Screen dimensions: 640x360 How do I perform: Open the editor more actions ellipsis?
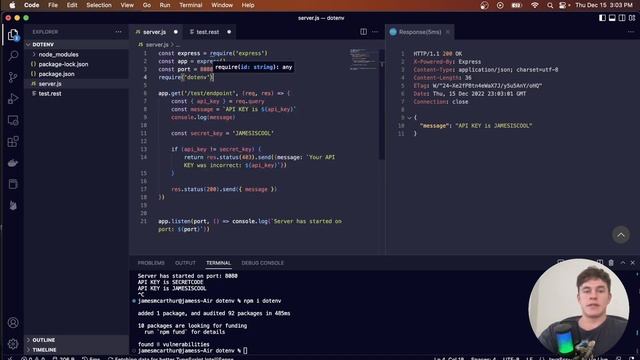coord(375,32)
